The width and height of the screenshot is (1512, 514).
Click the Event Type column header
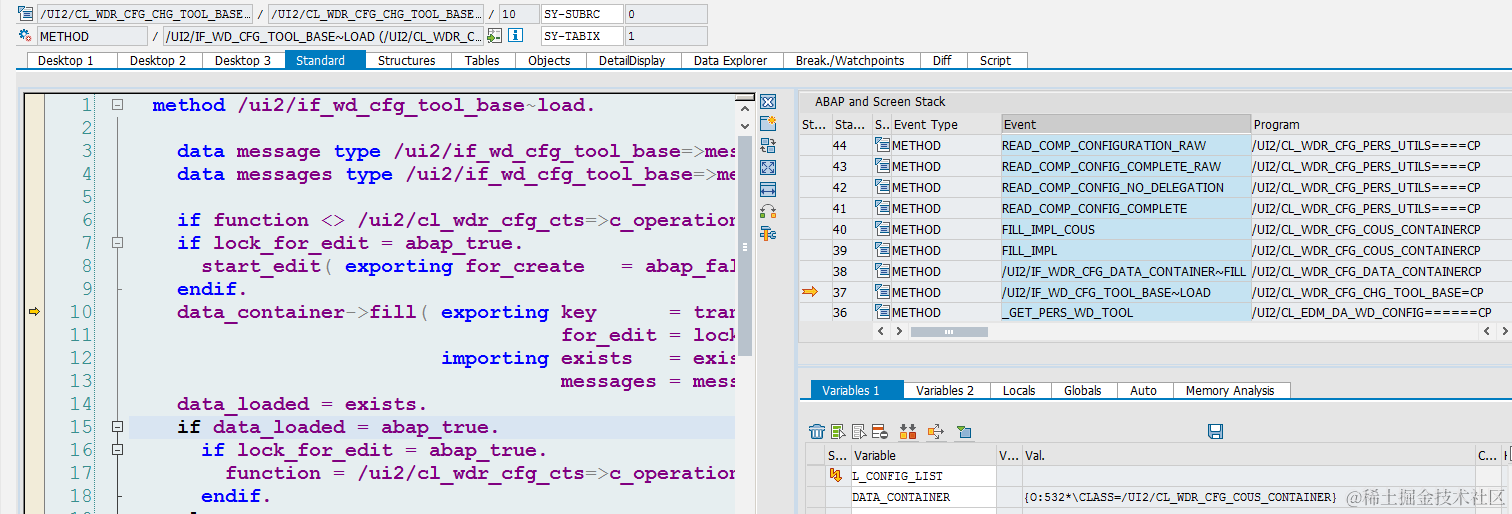coord(946,125)
